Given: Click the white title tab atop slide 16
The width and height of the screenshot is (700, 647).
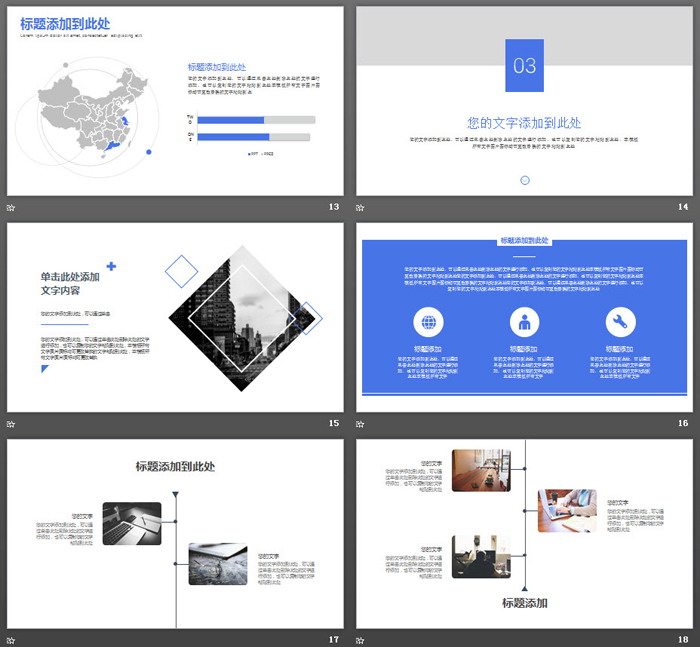Looking at the screenshot, I should click(524, 241).
